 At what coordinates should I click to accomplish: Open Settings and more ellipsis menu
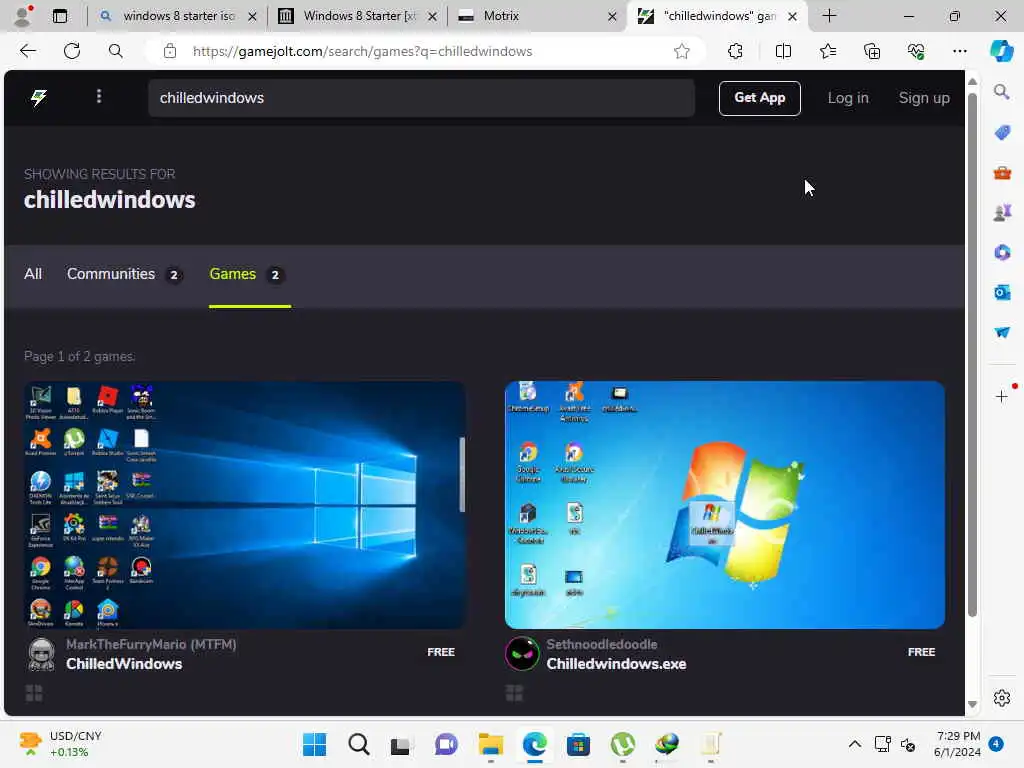[959, 51]
